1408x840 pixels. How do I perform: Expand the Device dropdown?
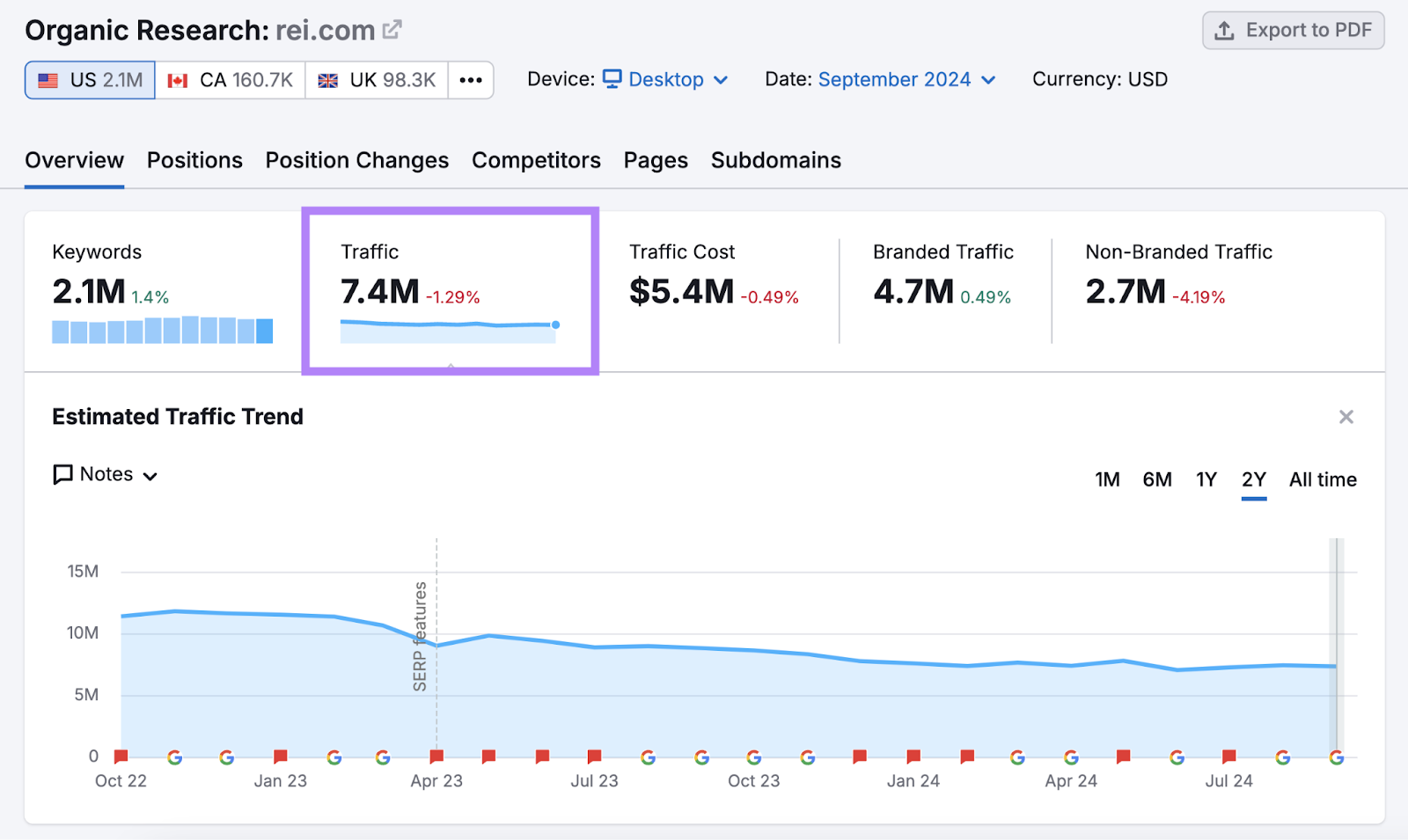click(x=721, y=79)
